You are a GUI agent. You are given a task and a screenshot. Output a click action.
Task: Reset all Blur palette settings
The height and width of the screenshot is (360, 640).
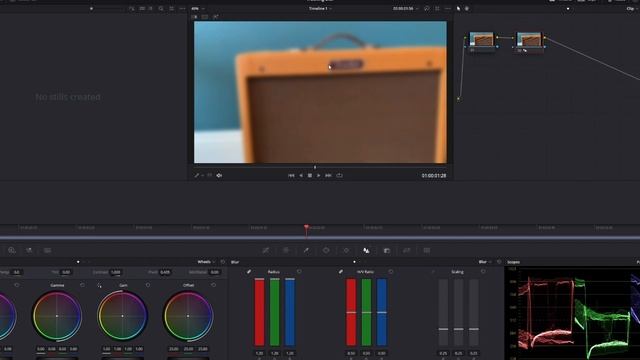pos(499,262)
